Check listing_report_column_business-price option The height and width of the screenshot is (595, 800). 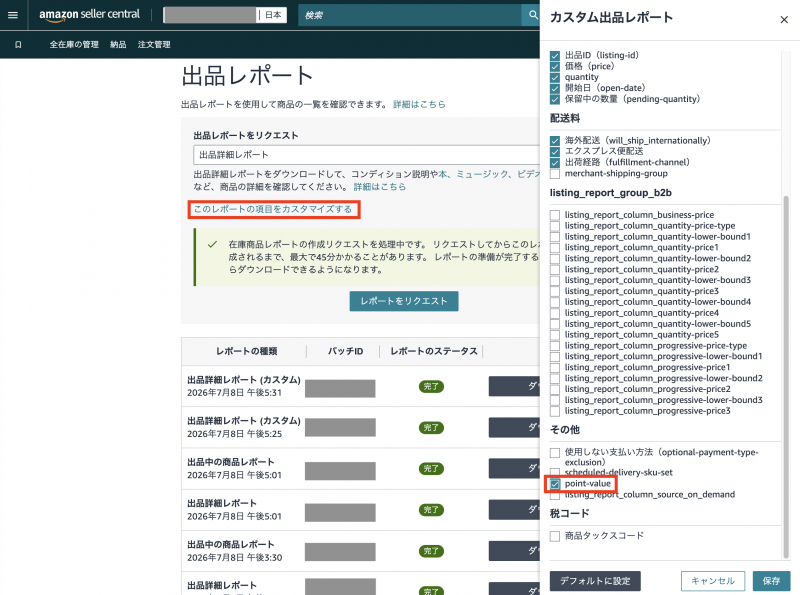pos(555,215)
